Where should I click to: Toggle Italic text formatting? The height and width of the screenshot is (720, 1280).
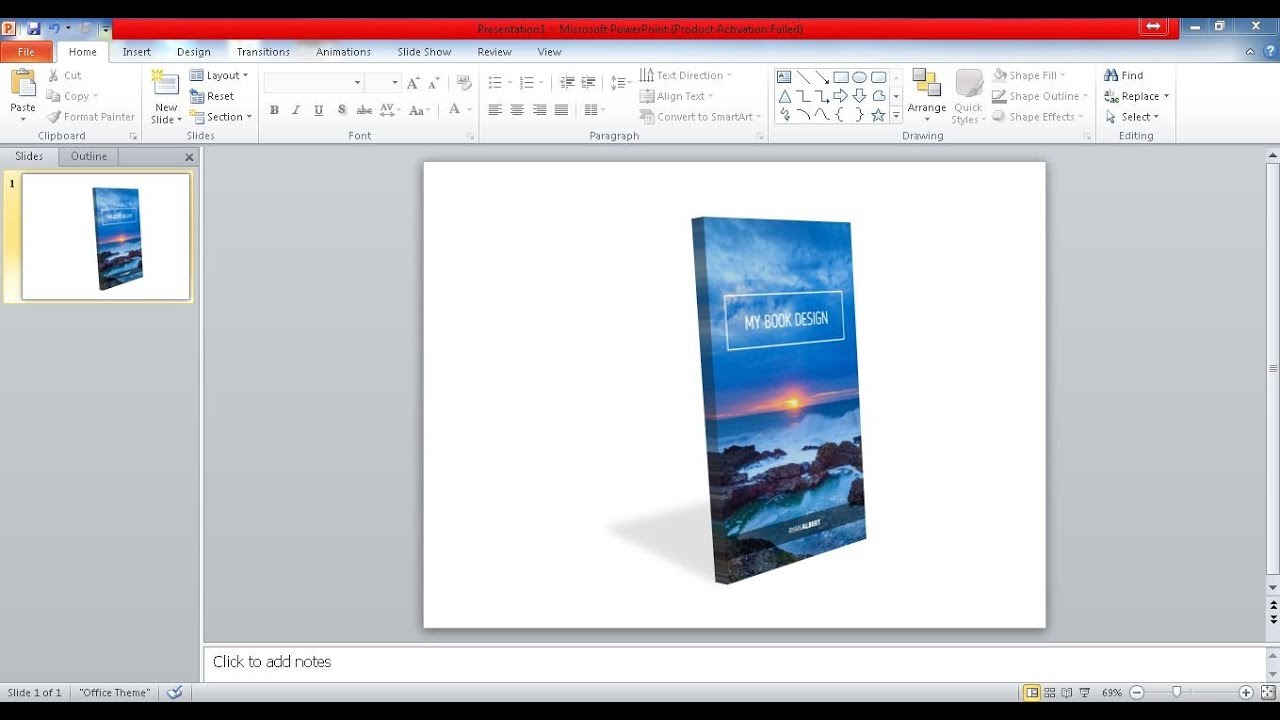296,110
